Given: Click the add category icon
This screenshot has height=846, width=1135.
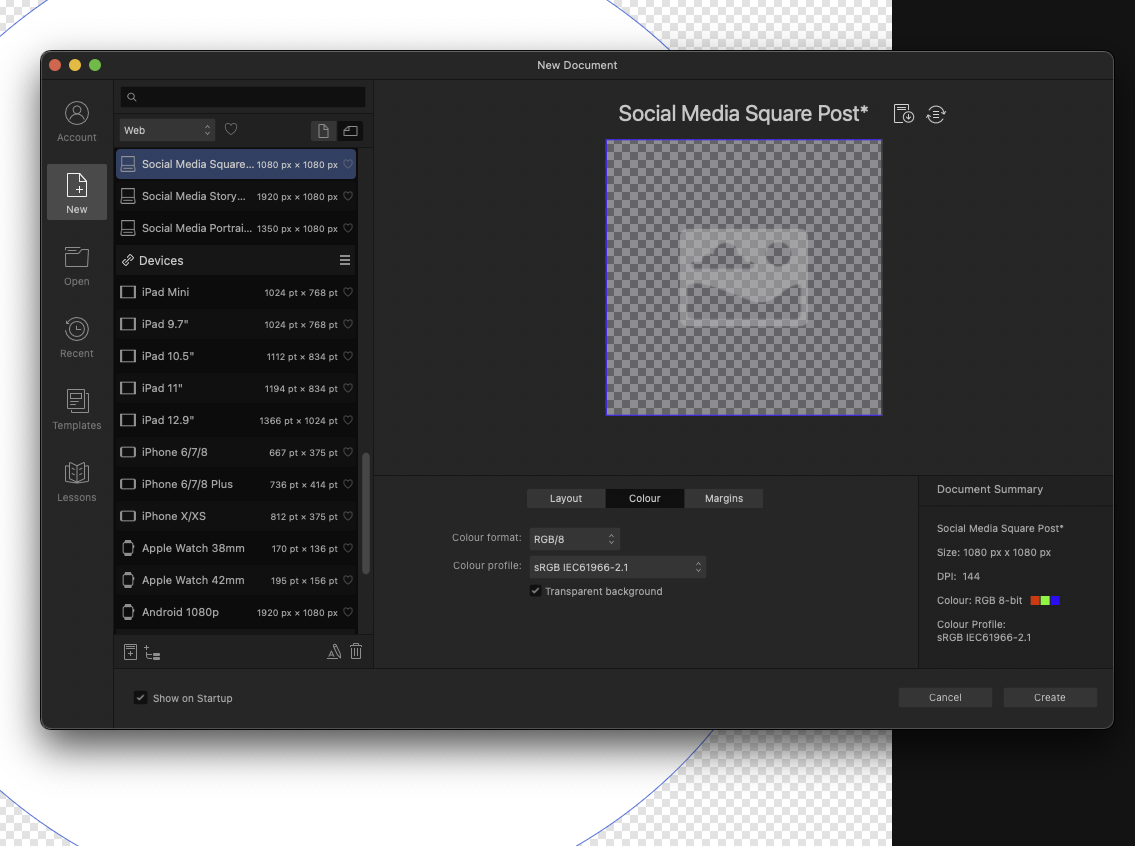Looking at the screenshot, I should pyautogui.click(x=152, y=652).
